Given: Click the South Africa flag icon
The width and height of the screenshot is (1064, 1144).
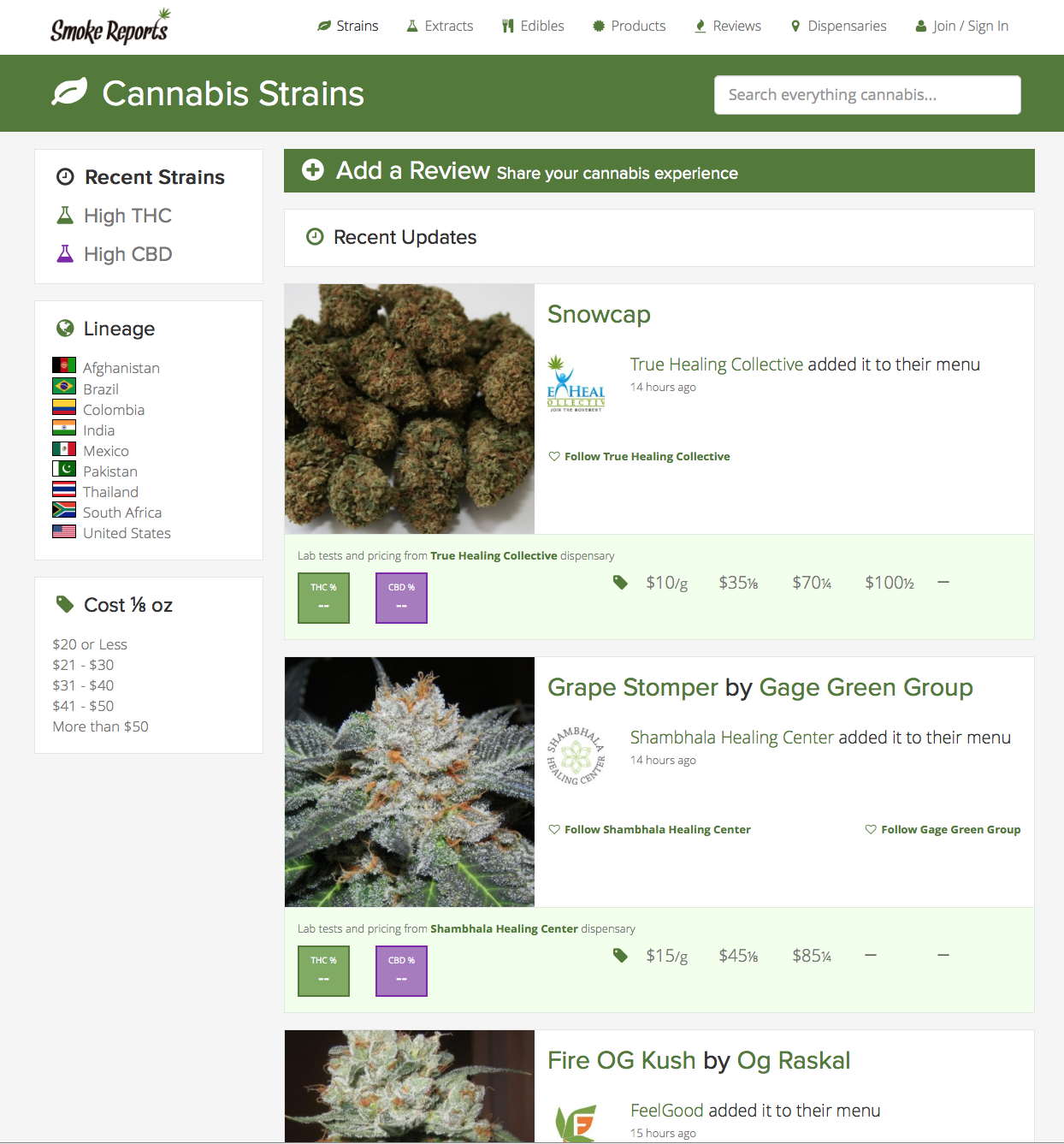Looking at the screenshot, I should pos(64,510).
